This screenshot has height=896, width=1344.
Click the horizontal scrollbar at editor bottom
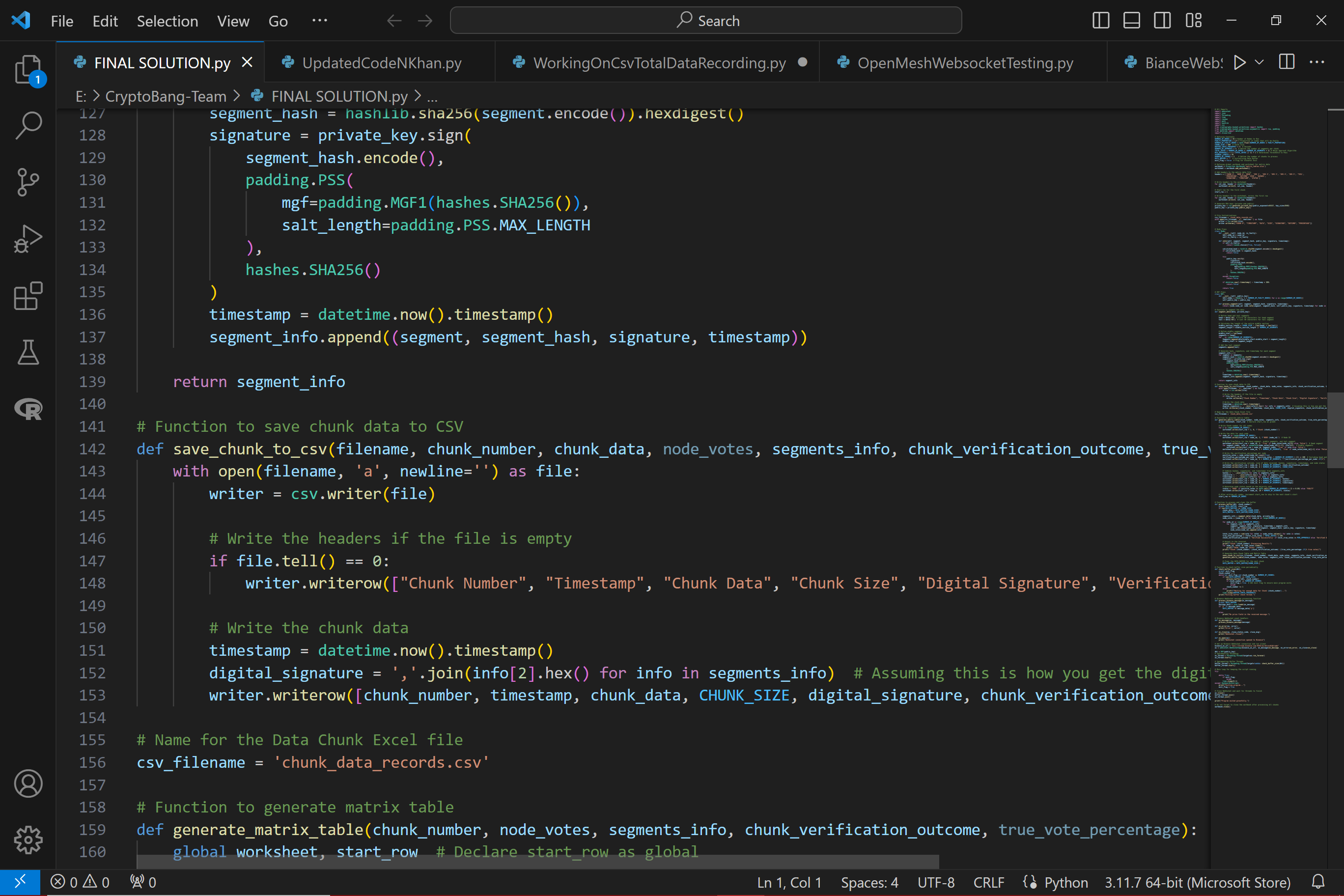(x=537, y=861)
